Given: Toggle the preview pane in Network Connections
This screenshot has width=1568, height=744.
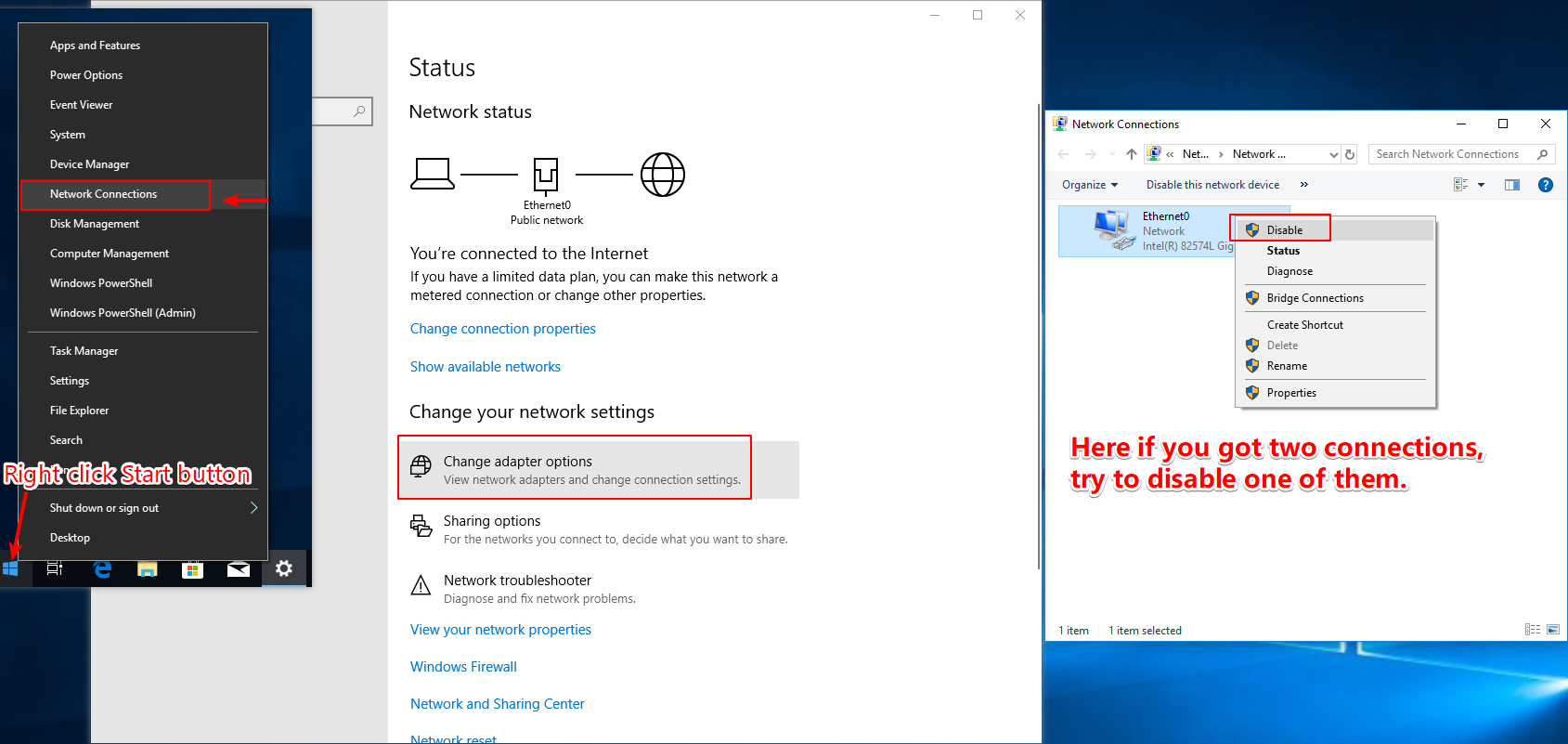Looking at the screenshot, I should point(1512,185).
